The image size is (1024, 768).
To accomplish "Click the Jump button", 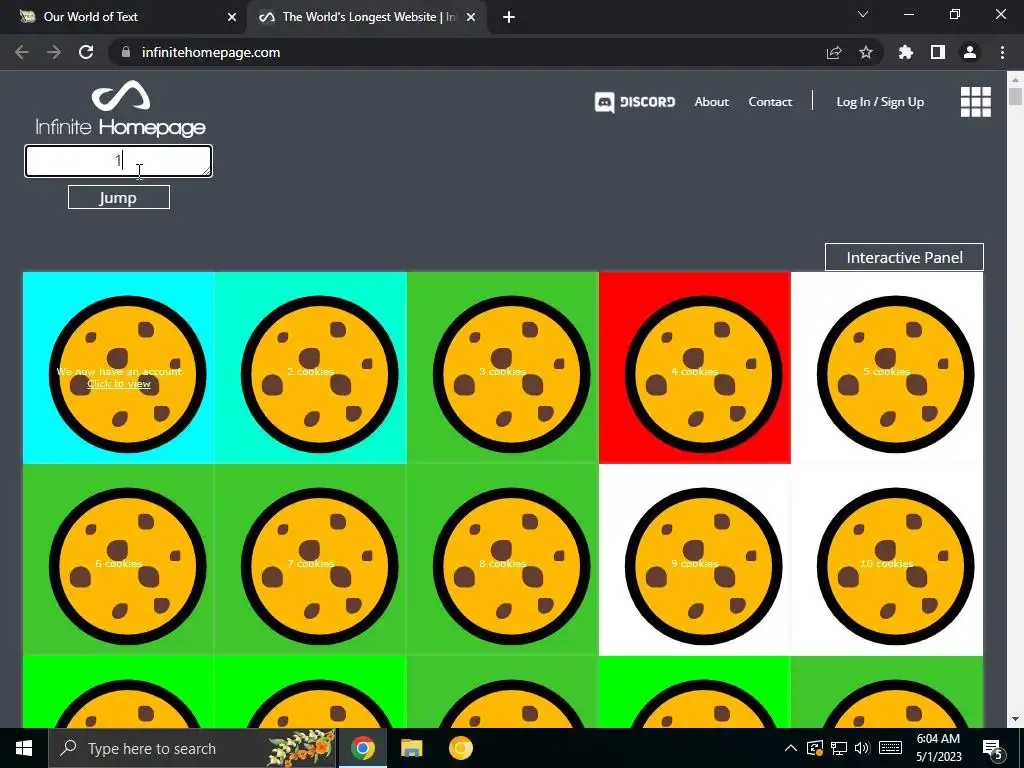I will 119,197.
